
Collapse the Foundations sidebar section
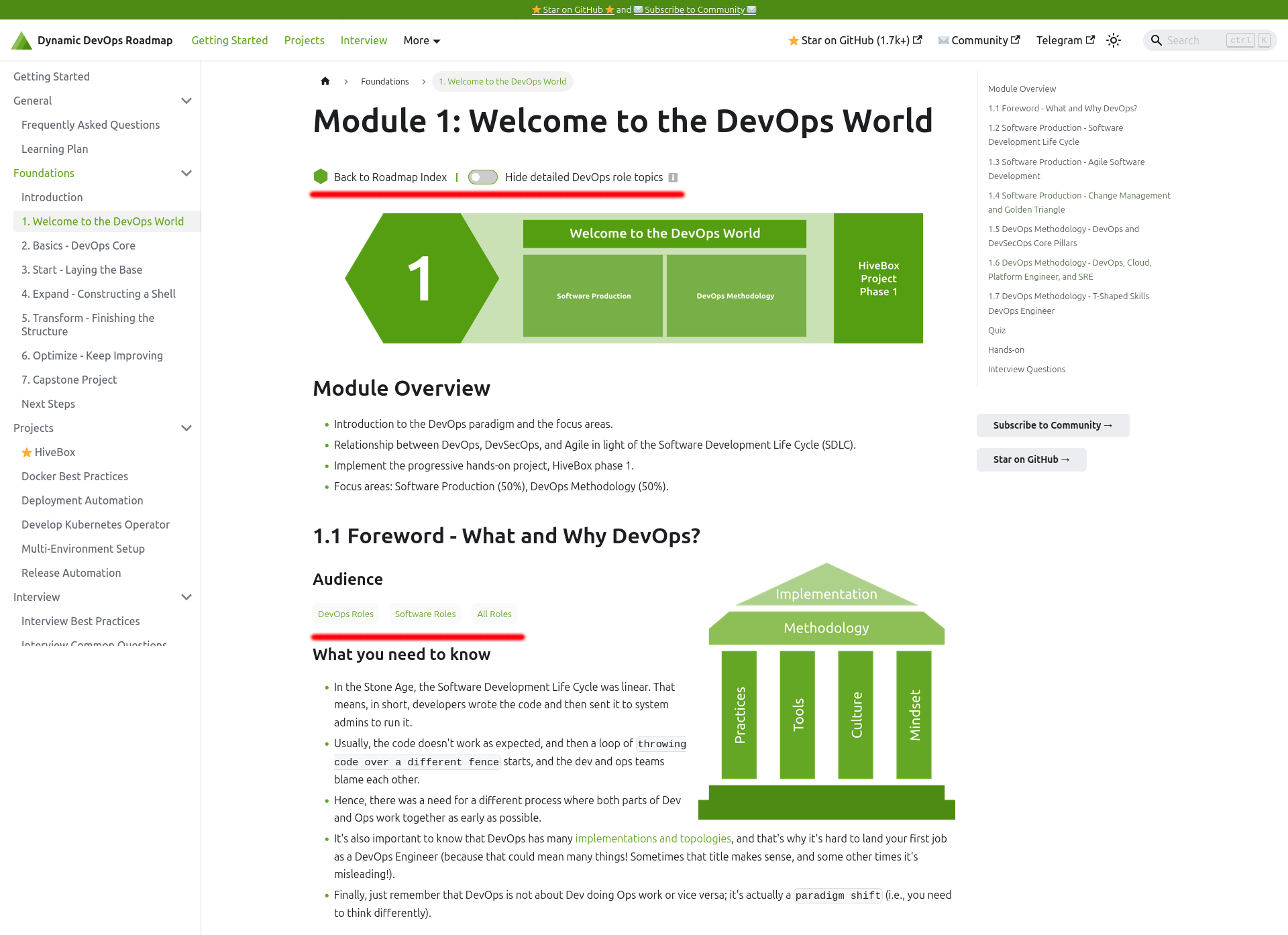pyautogui.click(x=186, y=173)
